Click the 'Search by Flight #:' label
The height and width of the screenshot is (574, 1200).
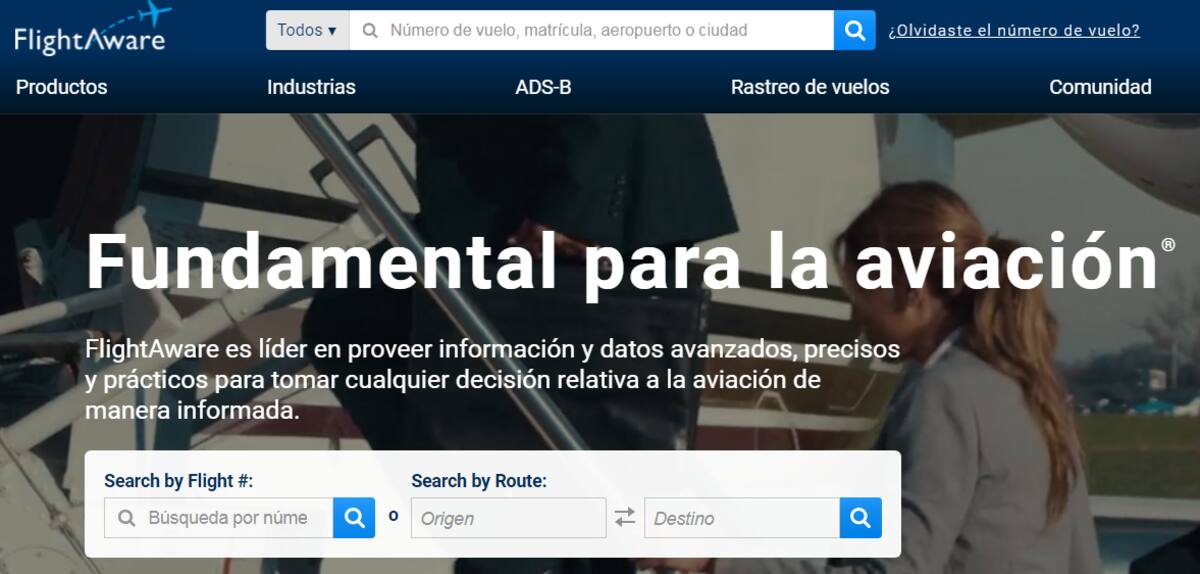tap(179, 481)
